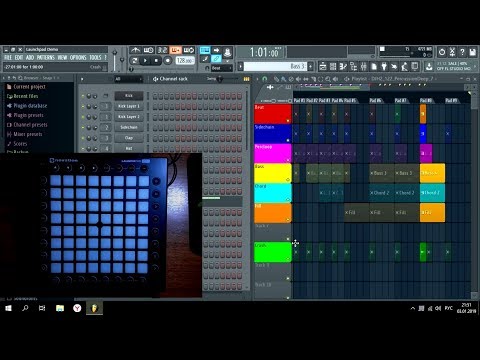Image resolution: width=480 pixels, height=360 pixels.
Task: Mute the red Beat playlist track
Action: click(288, 121)
